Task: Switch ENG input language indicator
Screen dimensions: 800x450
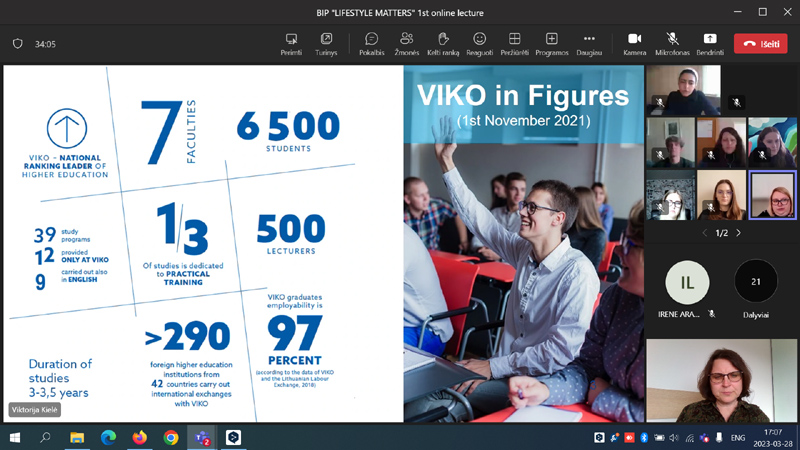Action: pos(738,438)
